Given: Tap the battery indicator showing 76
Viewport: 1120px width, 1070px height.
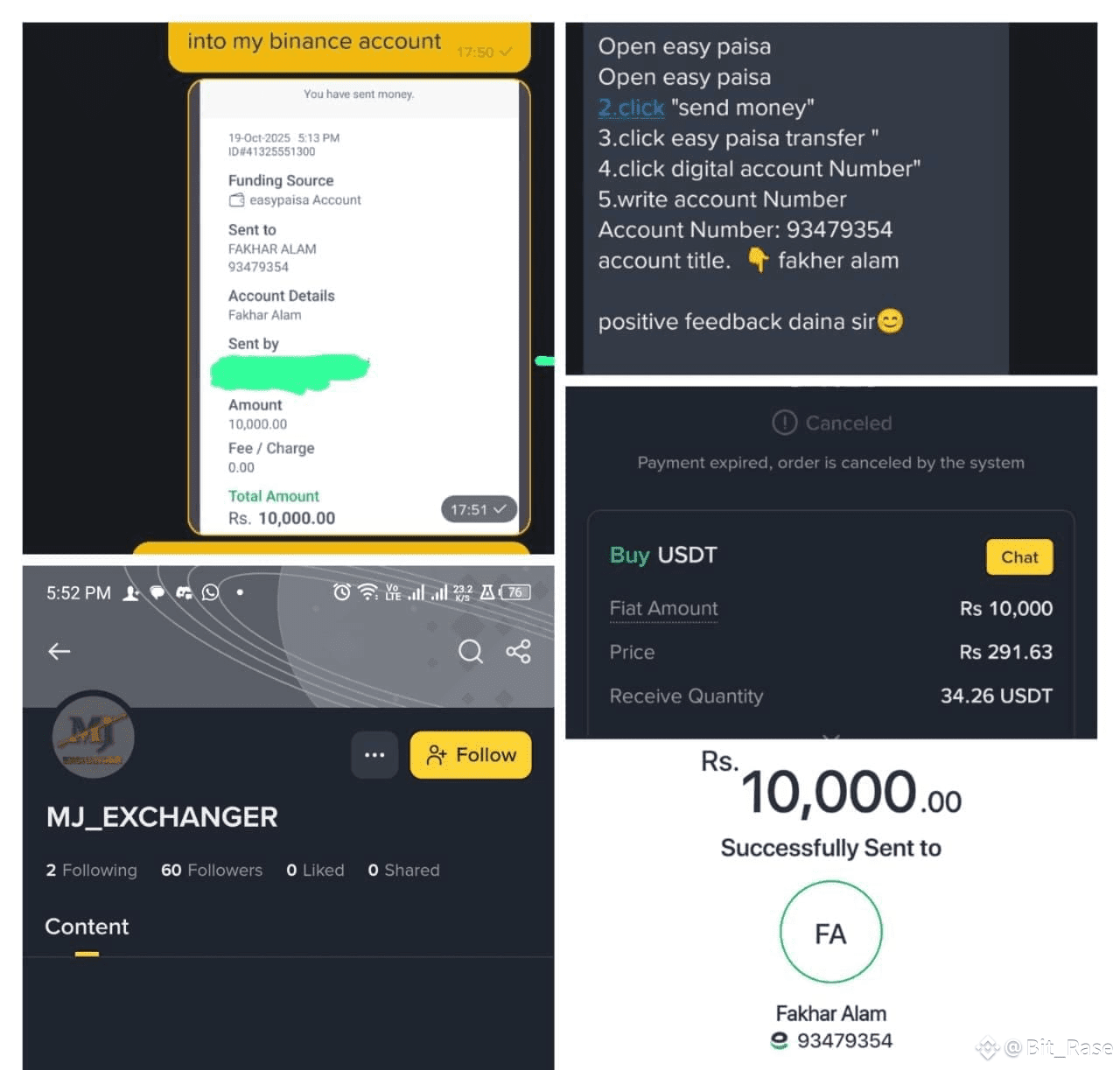Looking at the screenshot, I should pyautogui.click(x=514, y=592).
